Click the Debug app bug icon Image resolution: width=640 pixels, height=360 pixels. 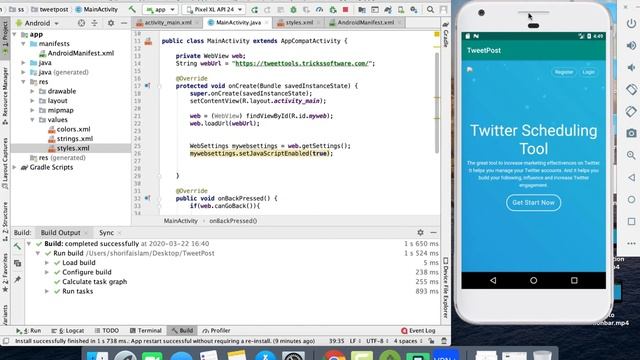click(293, 9)
